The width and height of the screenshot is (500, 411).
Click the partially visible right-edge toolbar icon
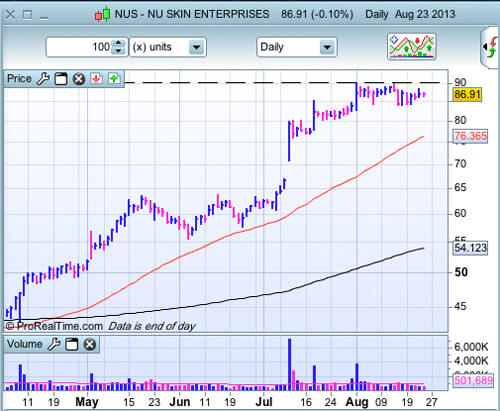coord(490,47)
